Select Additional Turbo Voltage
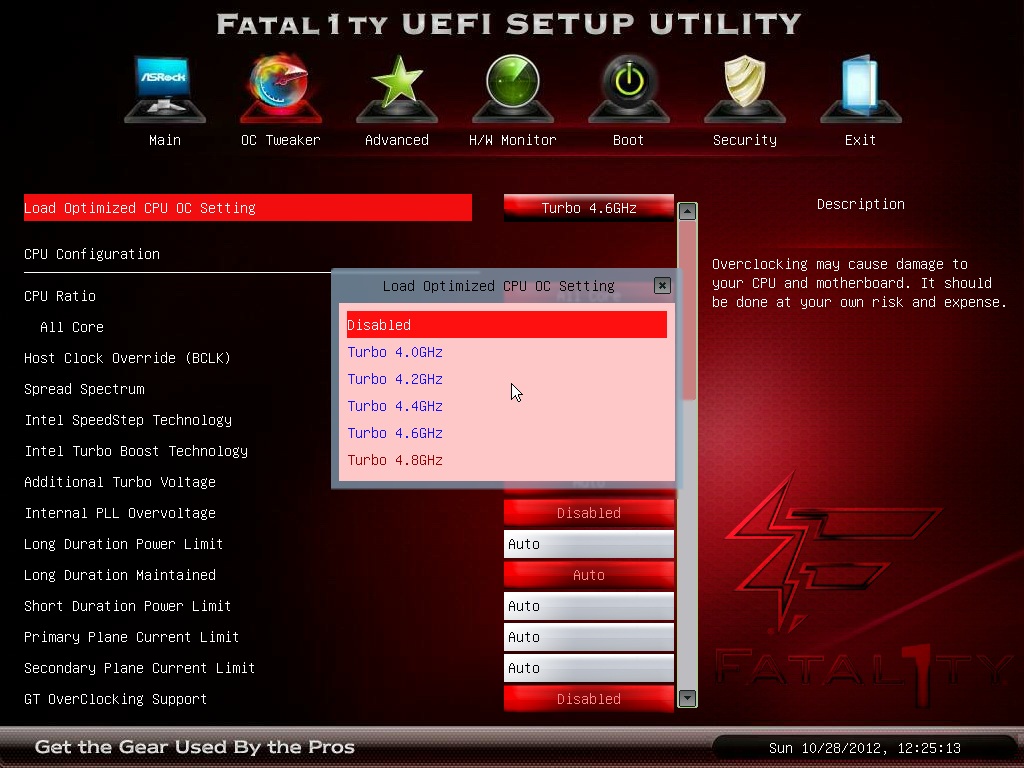Image resolution: width=1024 pixels, height=768 pixels. point(120,482)
